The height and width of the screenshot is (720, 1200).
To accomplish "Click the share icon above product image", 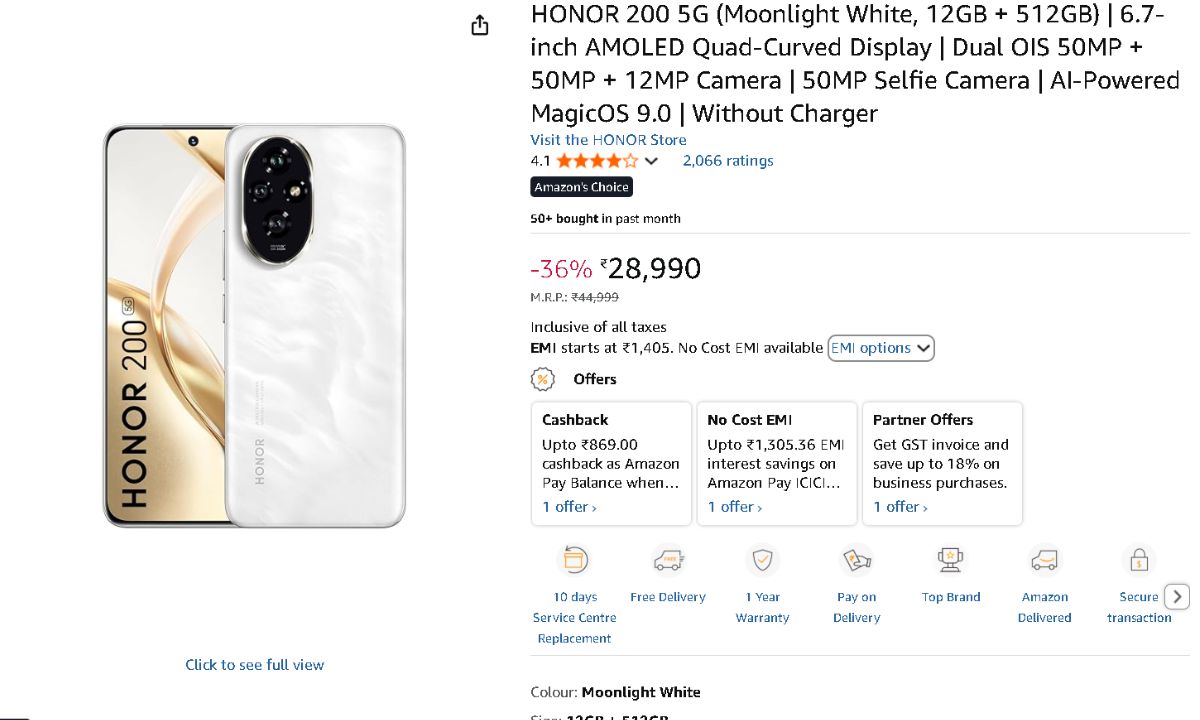I will 480,25.
